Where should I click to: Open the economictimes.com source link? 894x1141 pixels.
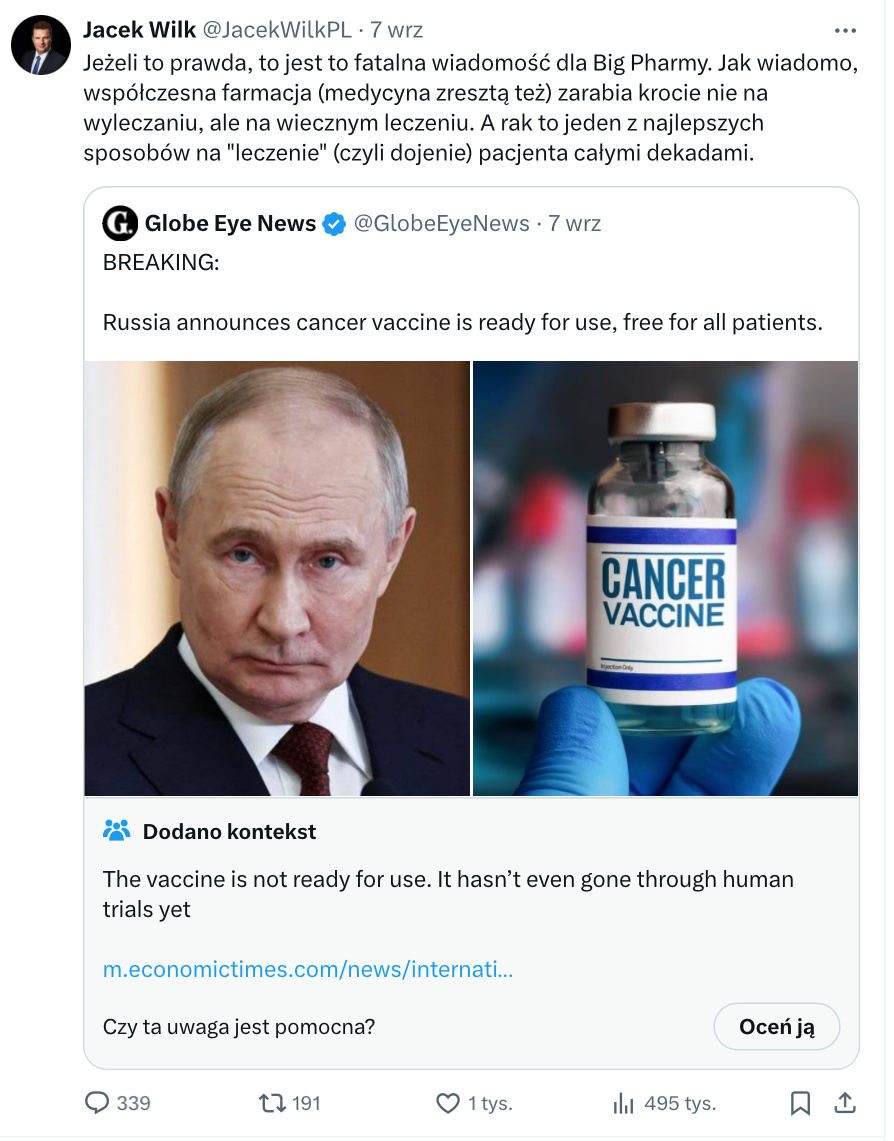click(308, 969)
